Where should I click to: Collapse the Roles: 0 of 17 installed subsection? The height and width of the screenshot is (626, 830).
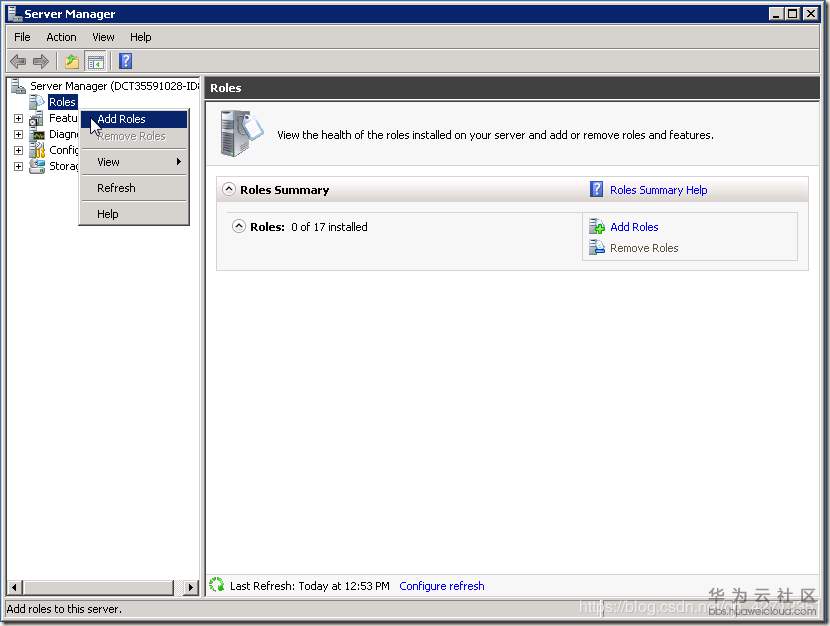(239, 226)
